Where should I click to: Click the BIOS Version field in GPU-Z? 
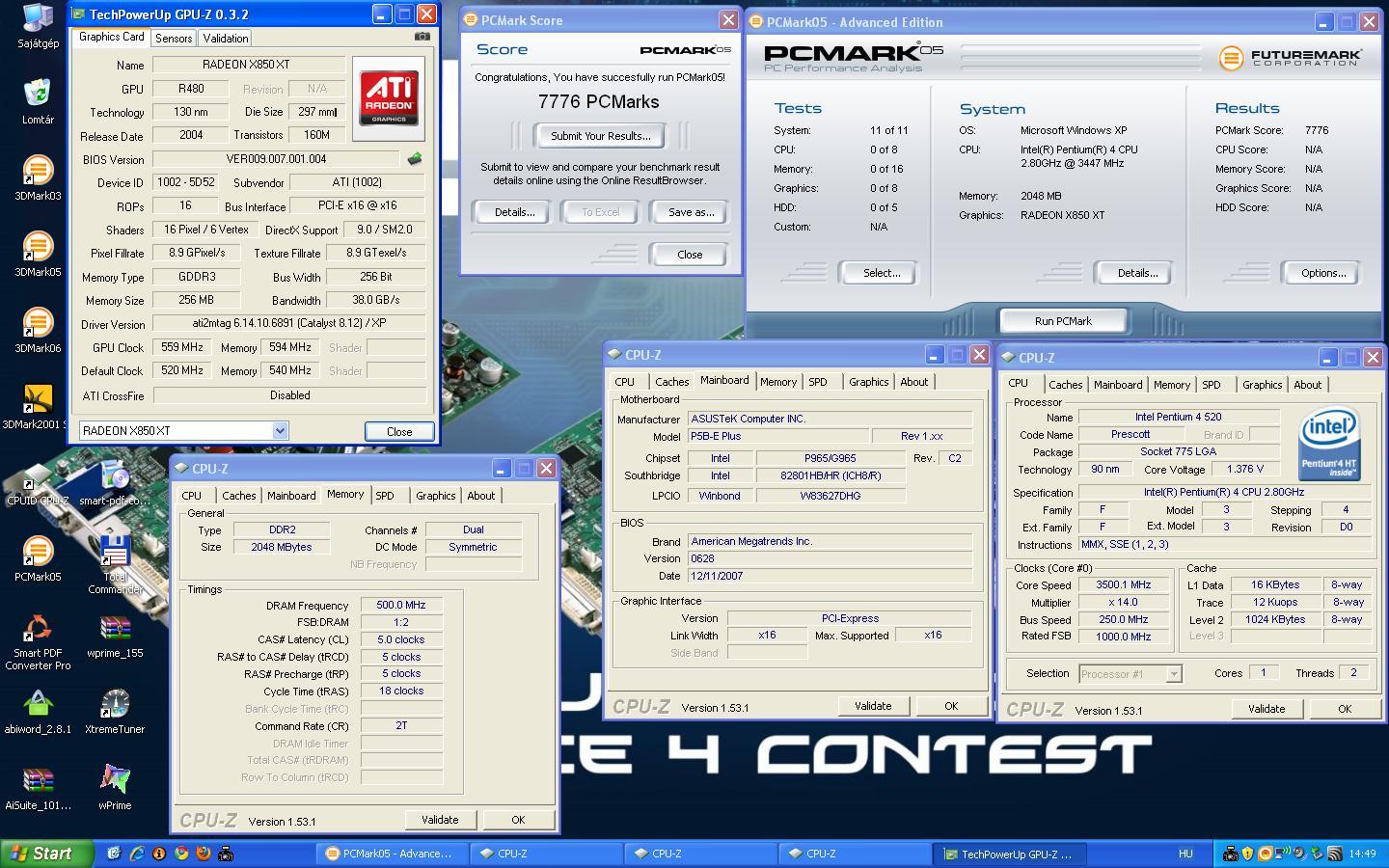coord(276,159)
